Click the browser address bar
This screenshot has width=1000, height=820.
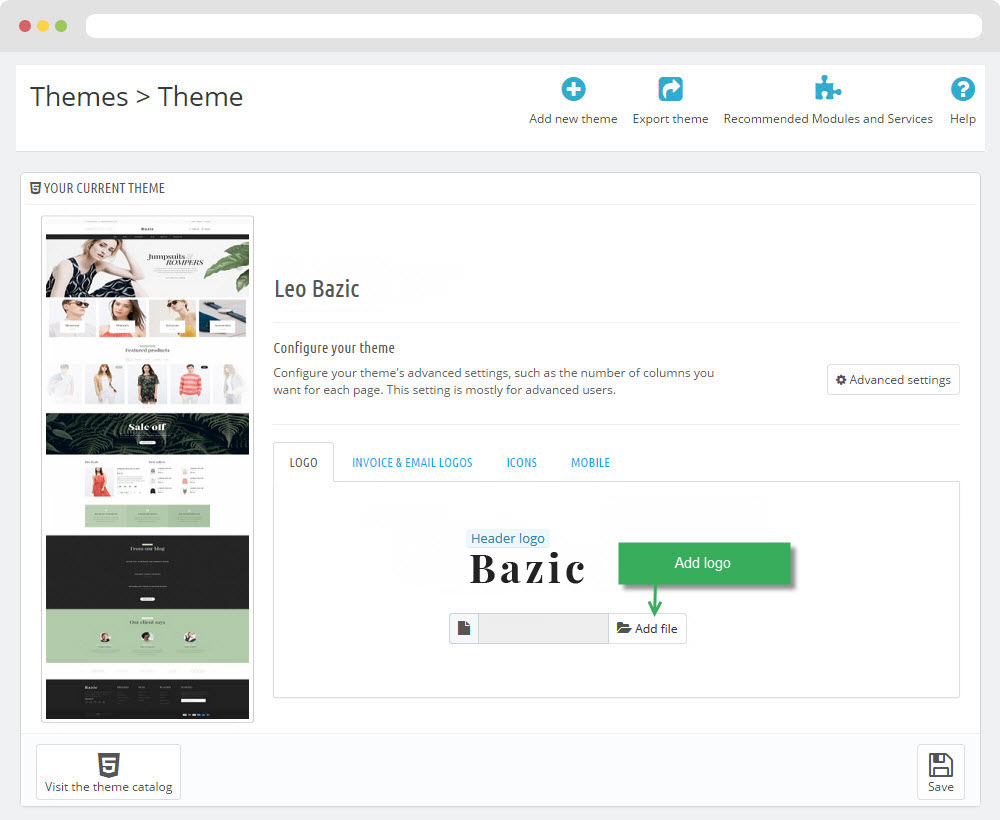(x=534, y=26)
